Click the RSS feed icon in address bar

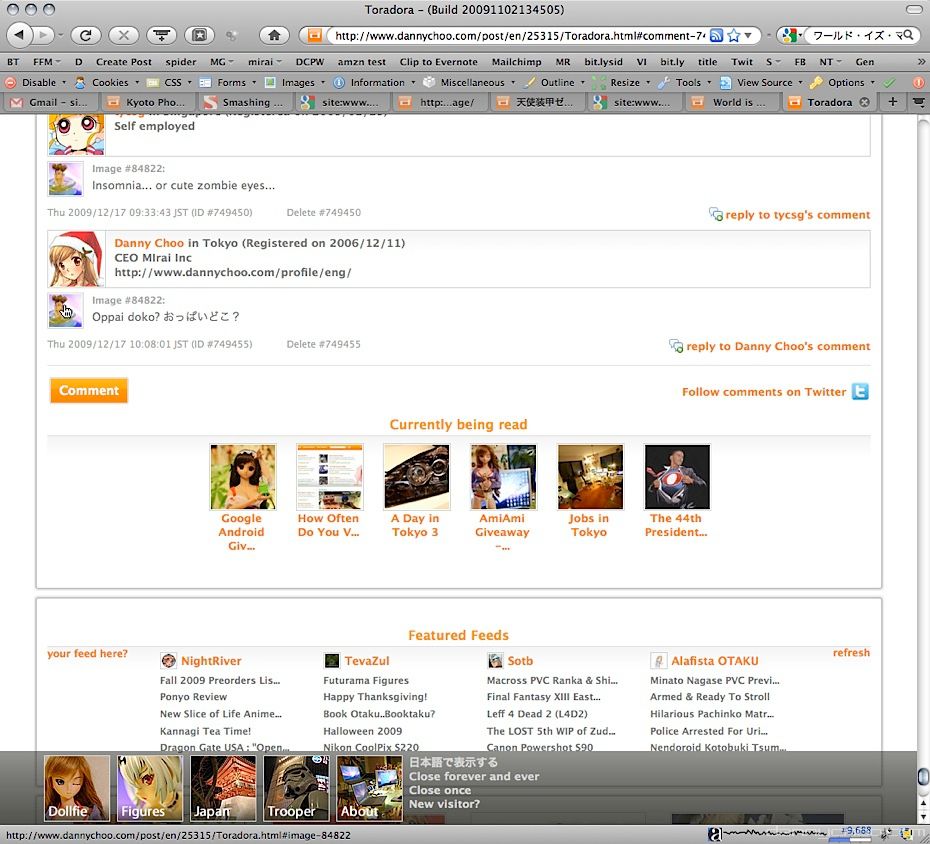(x=716, y=35)
